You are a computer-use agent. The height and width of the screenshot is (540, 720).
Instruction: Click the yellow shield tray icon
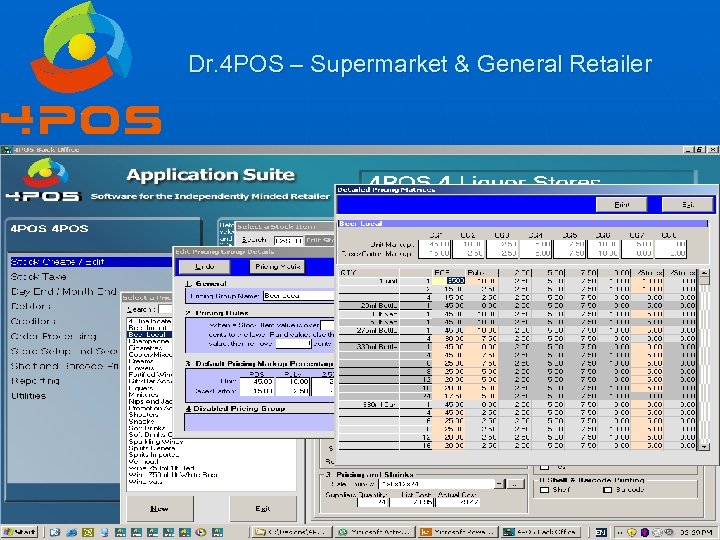click(632, 532)
